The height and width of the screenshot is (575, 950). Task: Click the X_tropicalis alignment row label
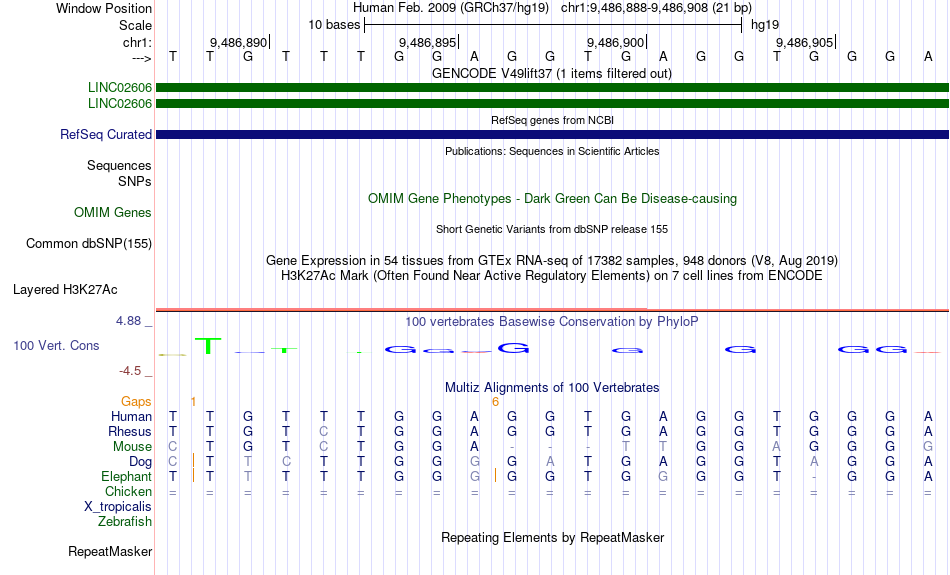[118, 507]
